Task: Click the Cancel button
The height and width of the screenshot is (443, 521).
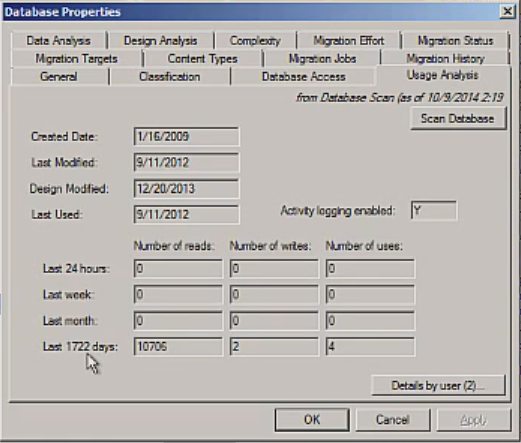Action: [x=393, y=420]
